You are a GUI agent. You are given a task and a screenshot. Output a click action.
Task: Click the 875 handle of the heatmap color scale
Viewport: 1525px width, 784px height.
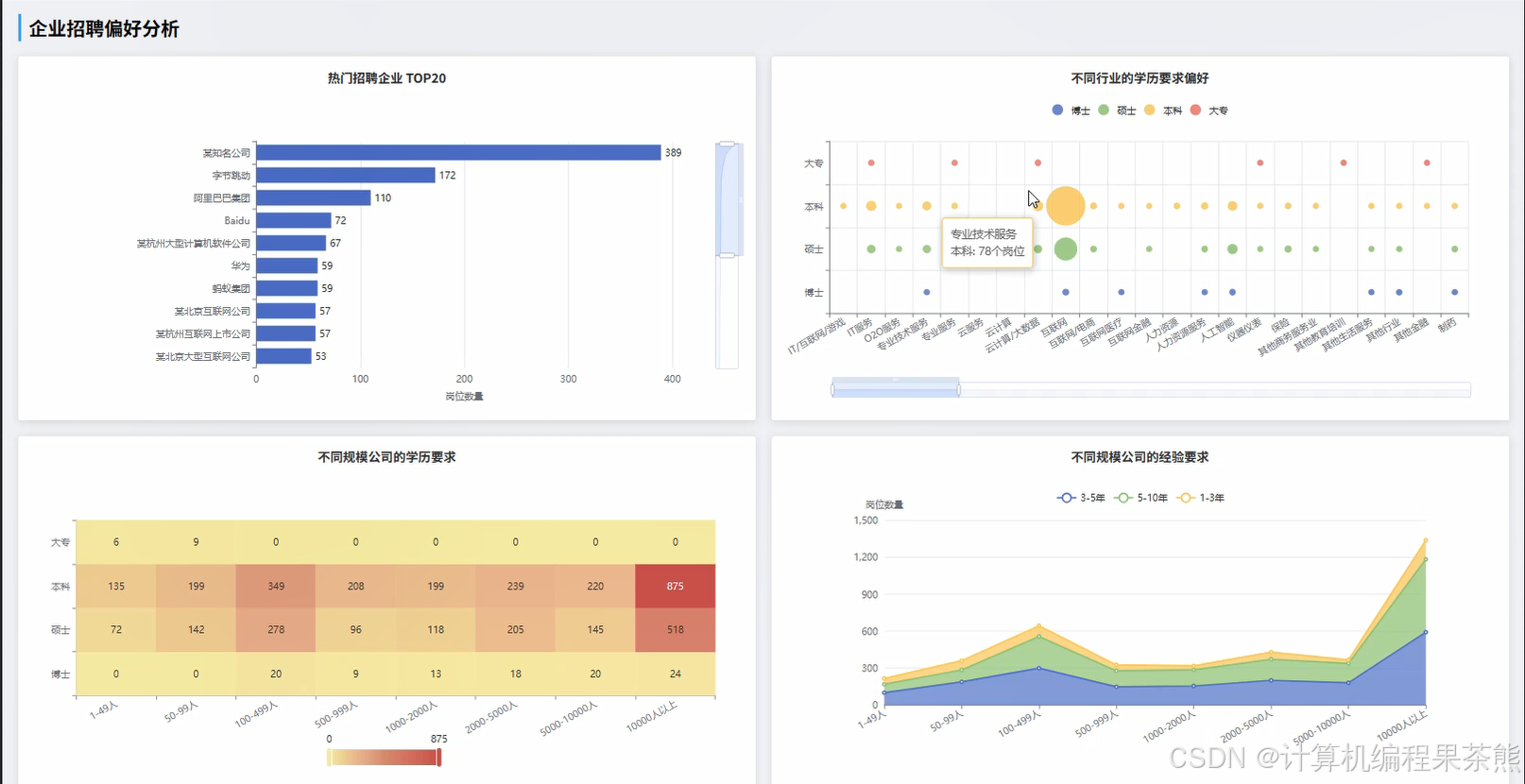439,757
